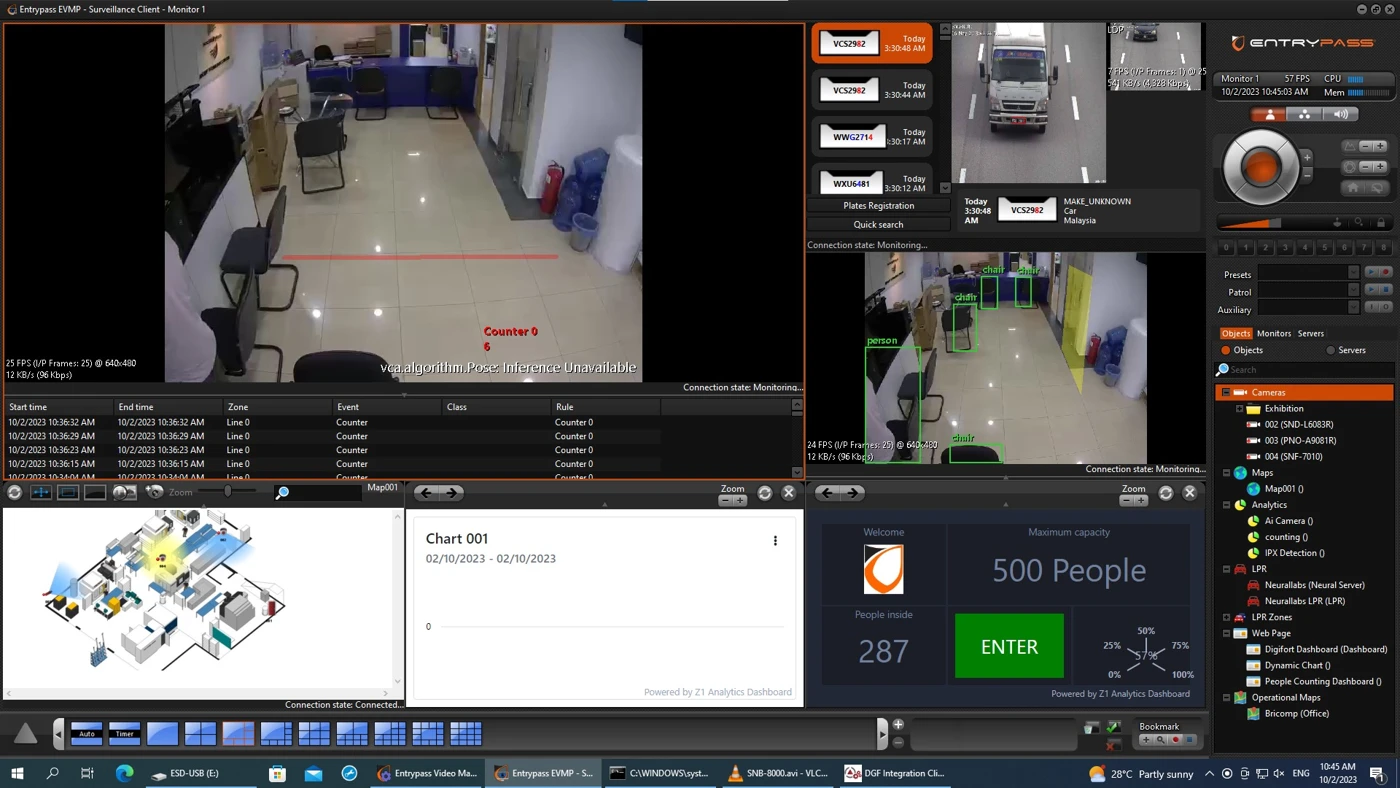This screenshot has width=1400, height=788.
Task: Close the Chart 001 web panel
Action: [789, 493]
